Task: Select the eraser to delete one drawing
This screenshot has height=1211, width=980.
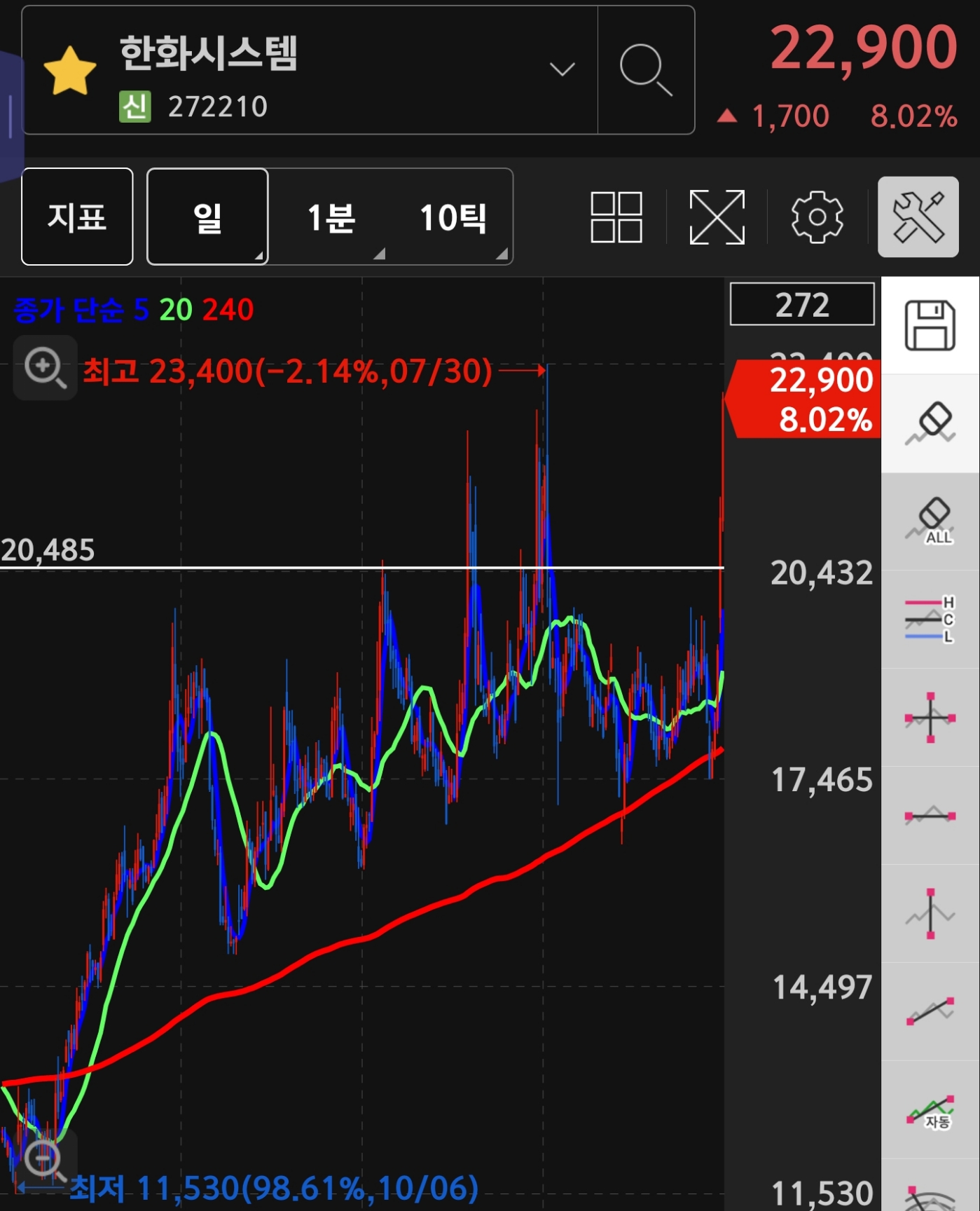Action: (x=930, y=423)
